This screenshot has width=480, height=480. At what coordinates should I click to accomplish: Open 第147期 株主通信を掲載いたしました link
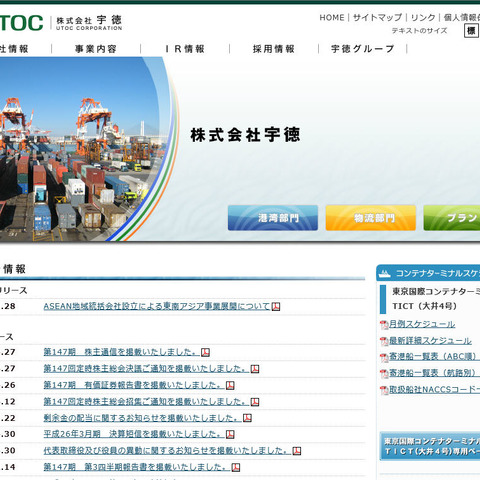[121, 352]
